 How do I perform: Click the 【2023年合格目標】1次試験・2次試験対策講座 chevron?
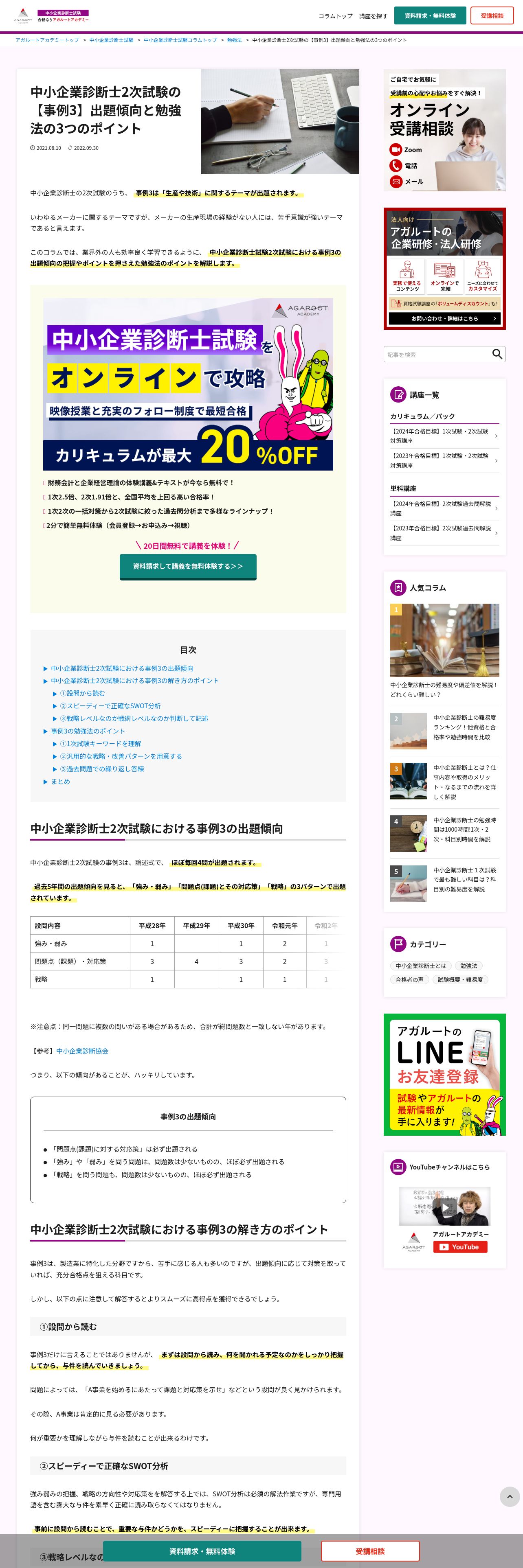click(496, 461)
